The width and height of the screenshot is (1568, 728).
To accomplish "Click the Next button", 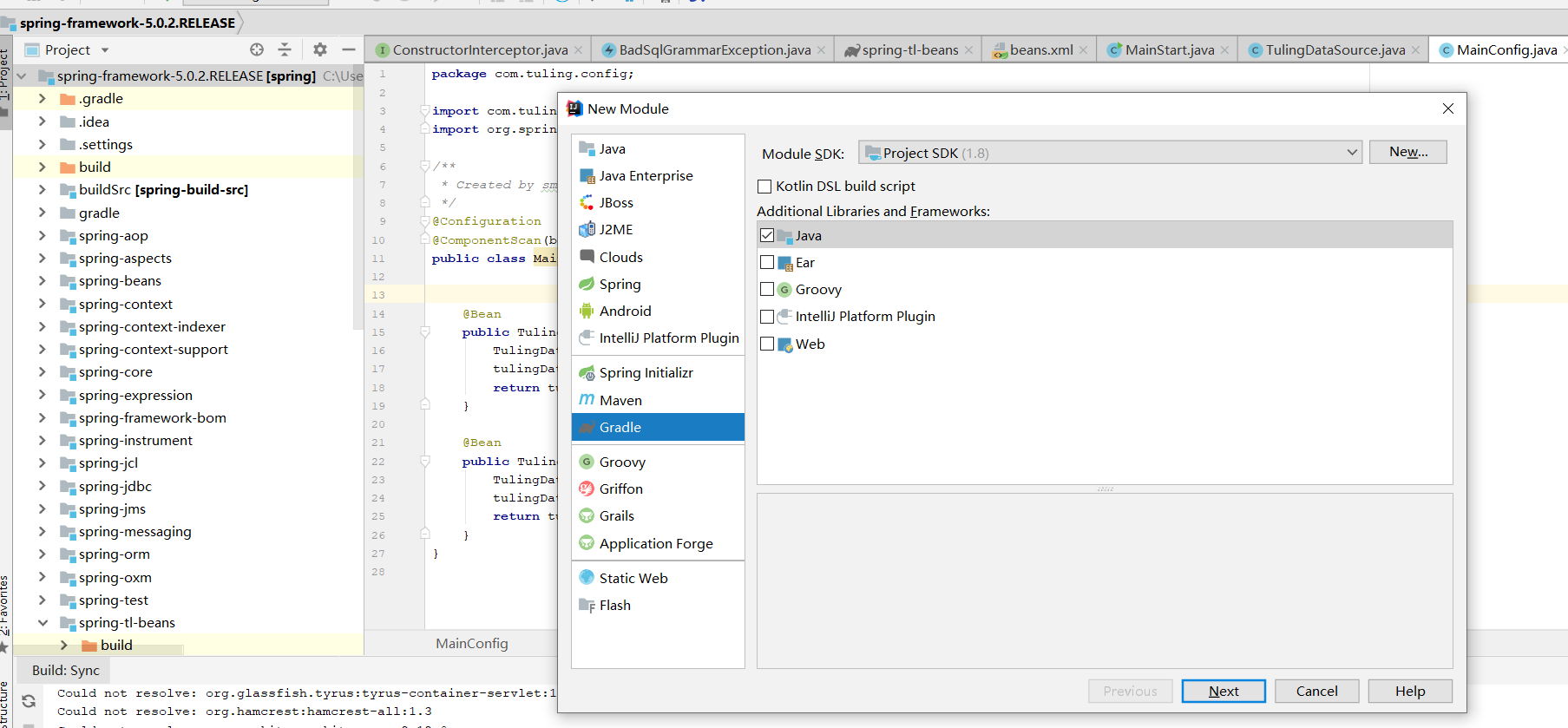I will pos(1224,691).
